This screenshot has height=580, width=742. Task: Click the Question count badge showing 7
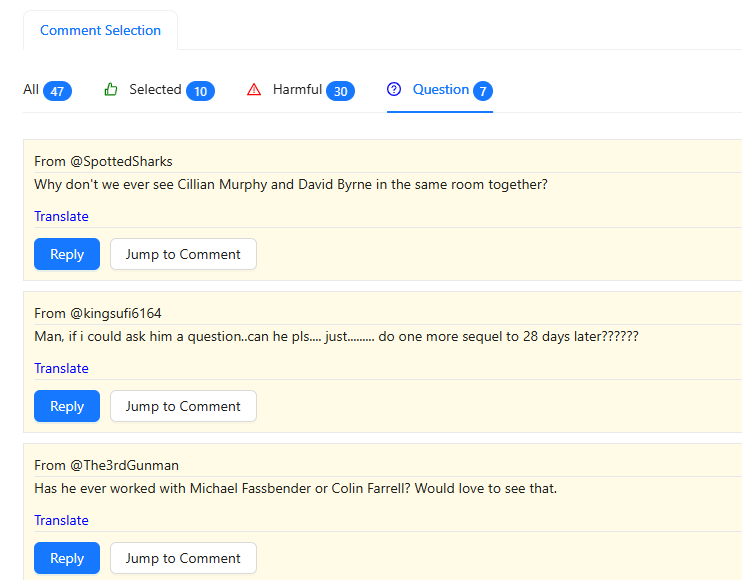point(483,92)
